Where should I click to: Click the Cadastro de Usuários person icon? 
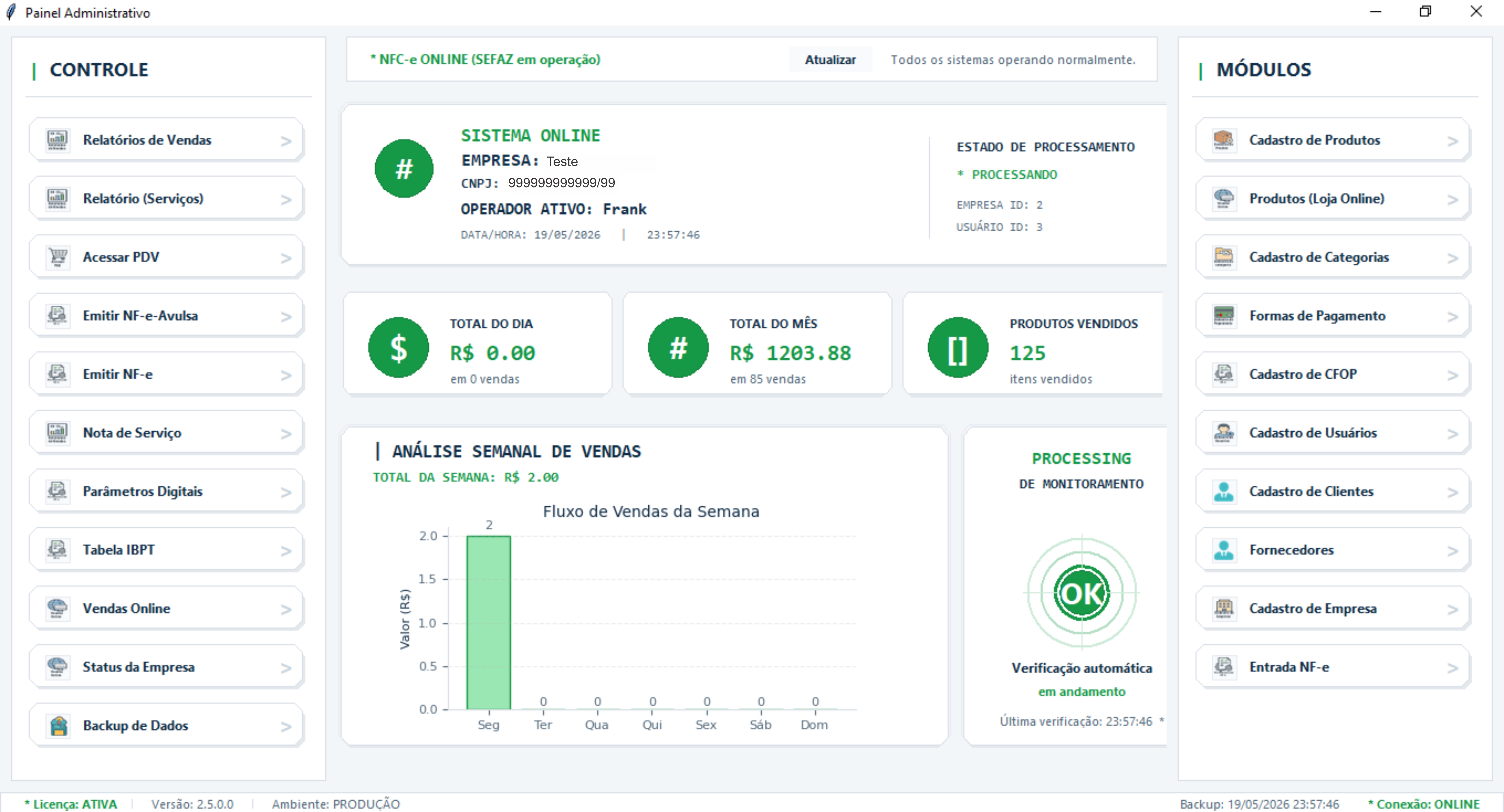coord(1224,433)
